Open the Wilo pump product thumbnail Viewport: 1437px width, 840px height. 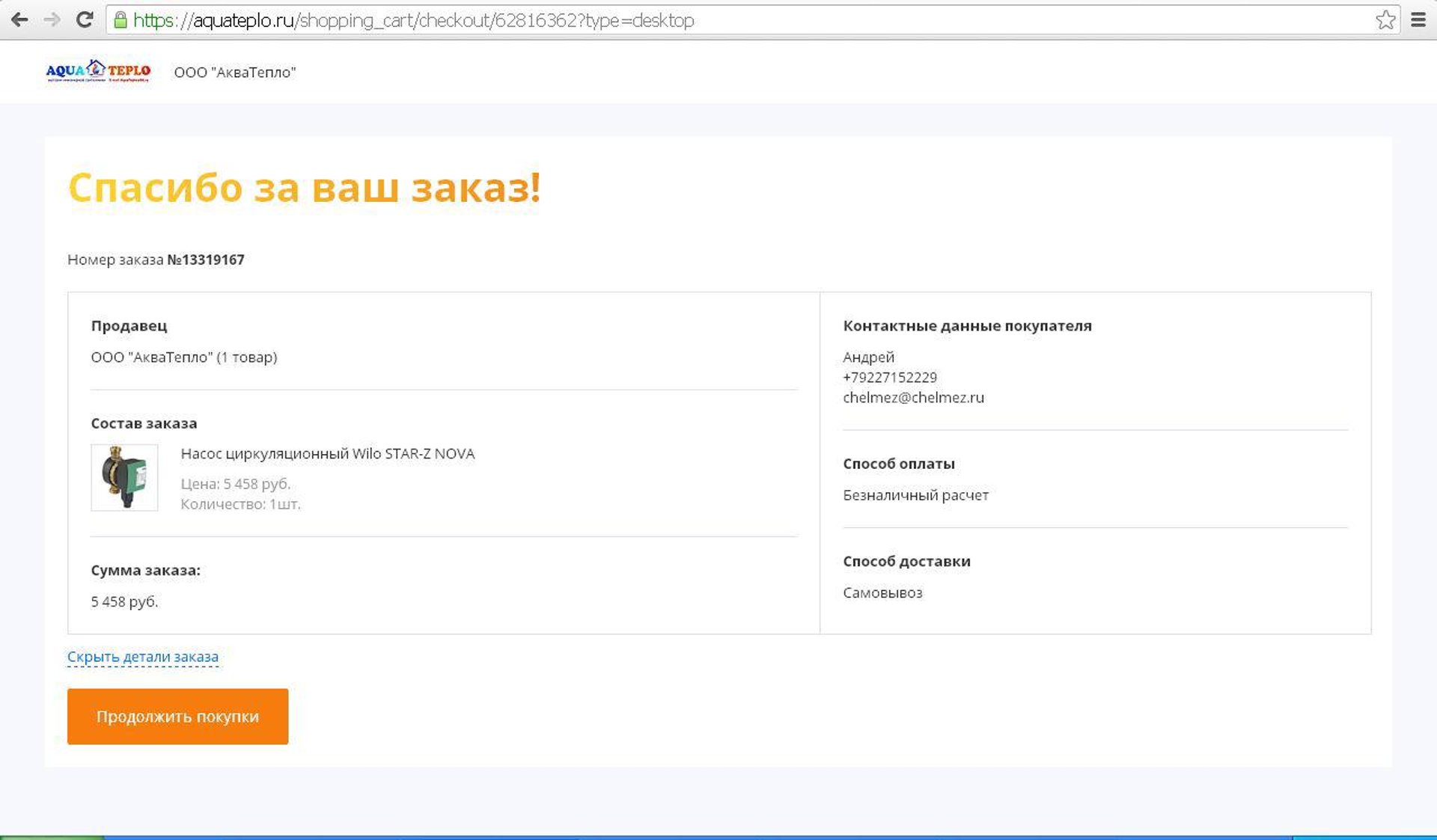(x=124, y=477)
